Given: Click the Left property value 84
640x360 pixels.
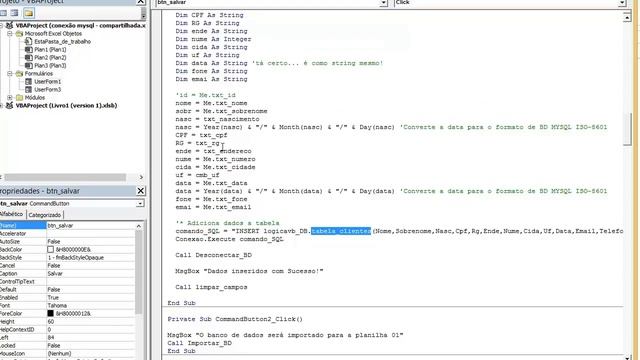Looking at the screenshot, I should [91, 338].
